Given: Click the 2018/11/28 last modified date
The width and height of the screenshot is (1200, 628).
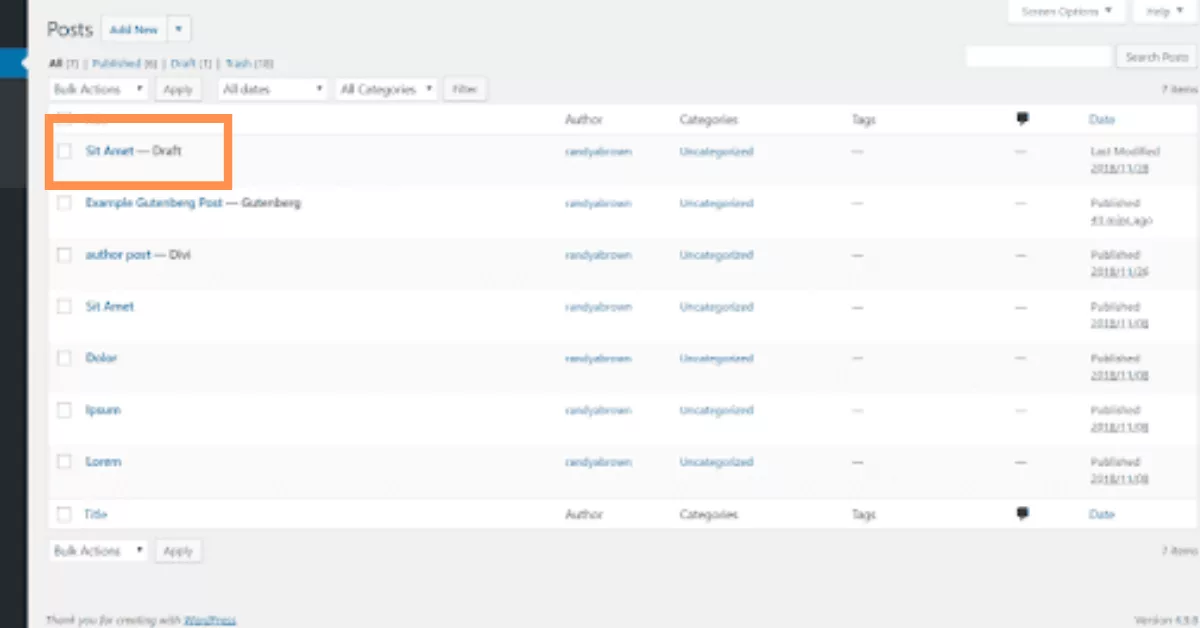Looking at the screenshot, I should (x=1119, y=168).
